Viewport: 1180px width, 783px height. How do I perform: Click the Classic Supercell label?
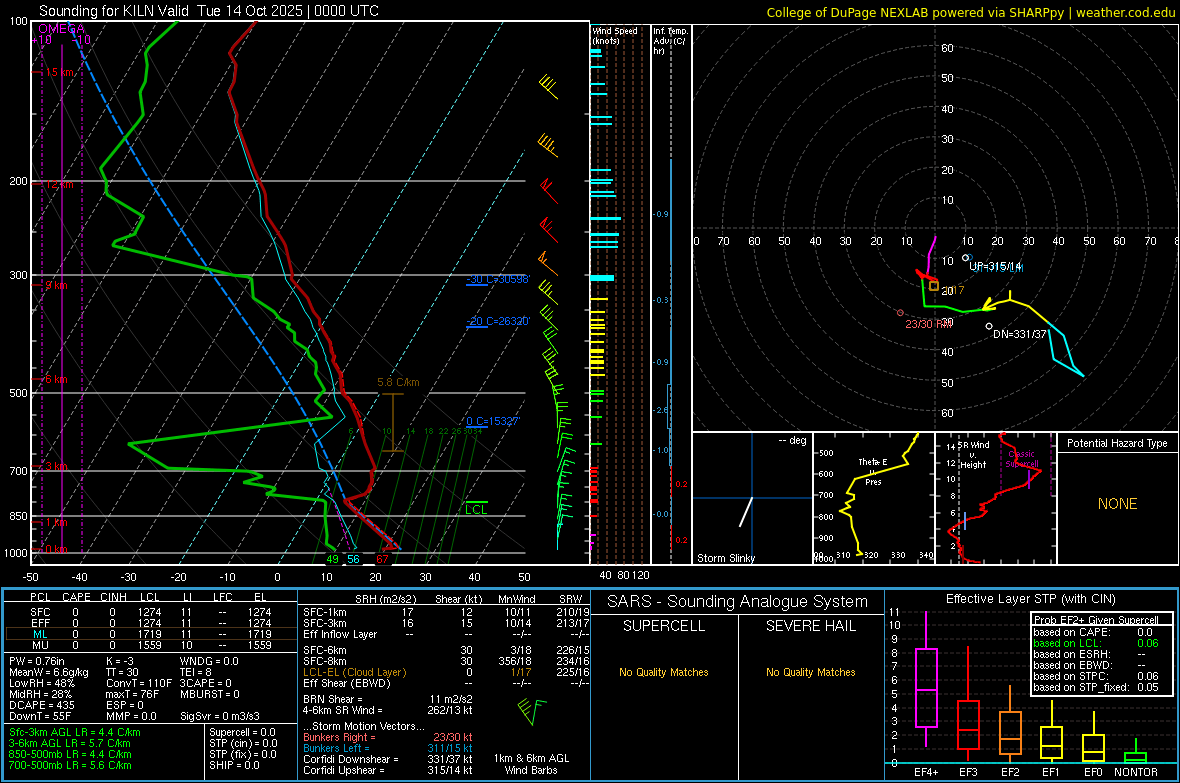coord(1022,459)
